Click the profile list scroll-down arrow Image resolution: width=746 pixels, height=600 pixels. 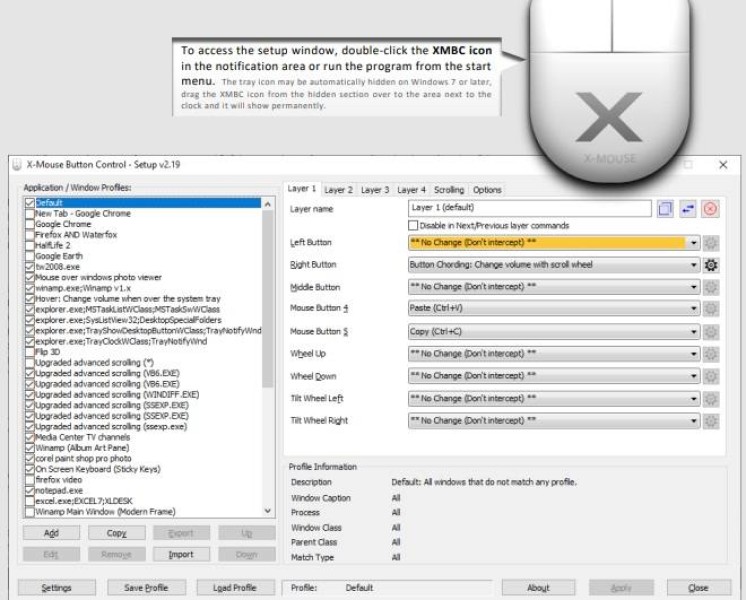pos(268,511)
